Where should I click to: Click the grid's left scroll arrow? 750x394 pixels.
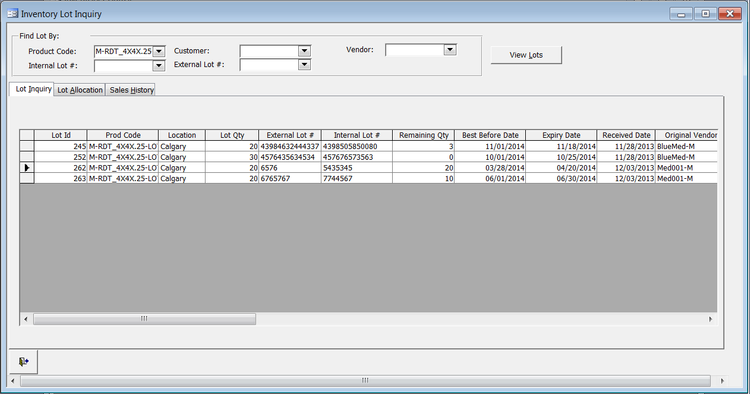tap(26, 319)
